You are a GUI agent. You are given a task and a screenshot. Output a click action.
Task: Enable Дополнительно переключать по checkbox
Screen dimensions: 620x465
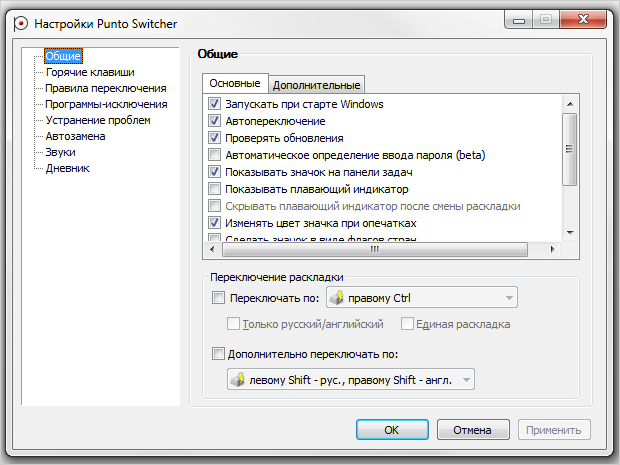pos(218,353)
